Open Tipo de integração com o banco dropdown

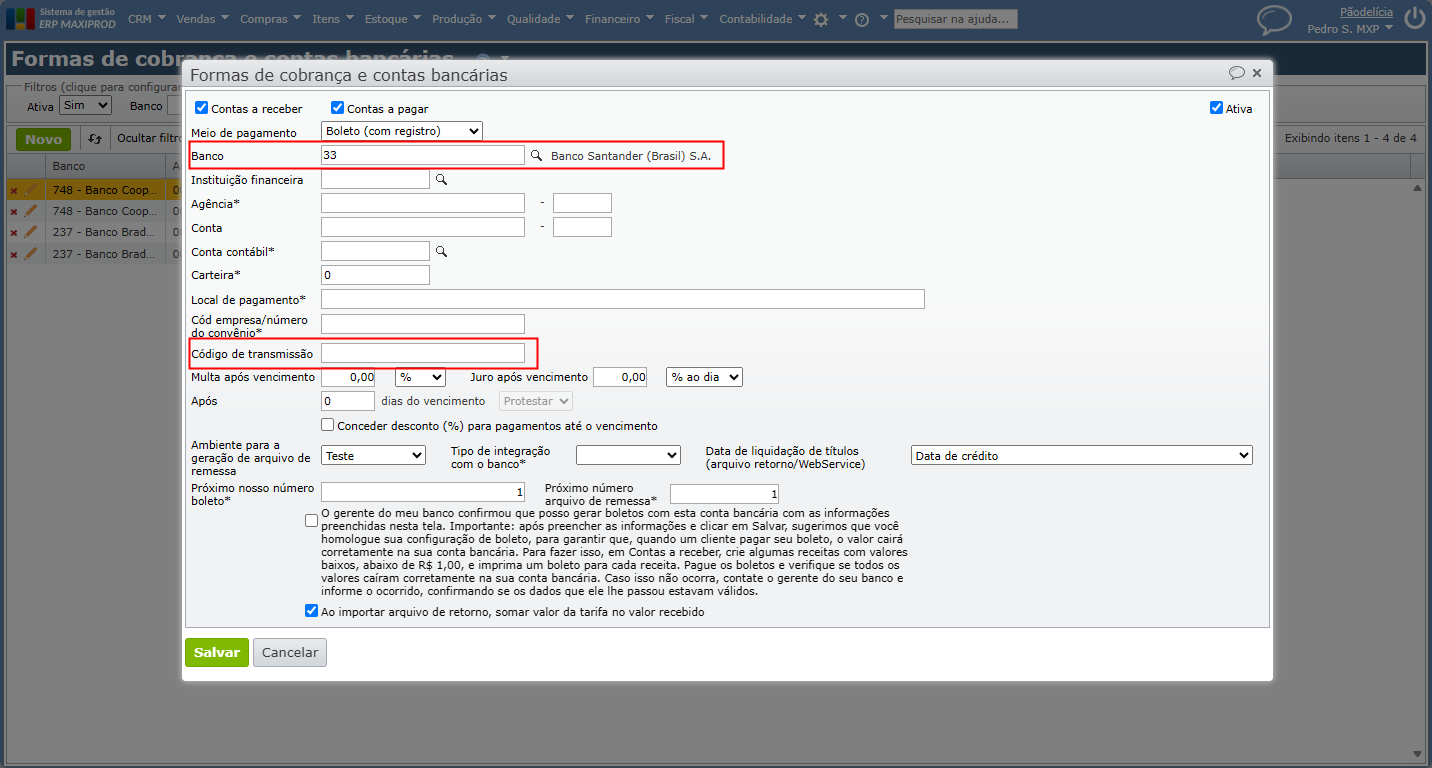628,455
